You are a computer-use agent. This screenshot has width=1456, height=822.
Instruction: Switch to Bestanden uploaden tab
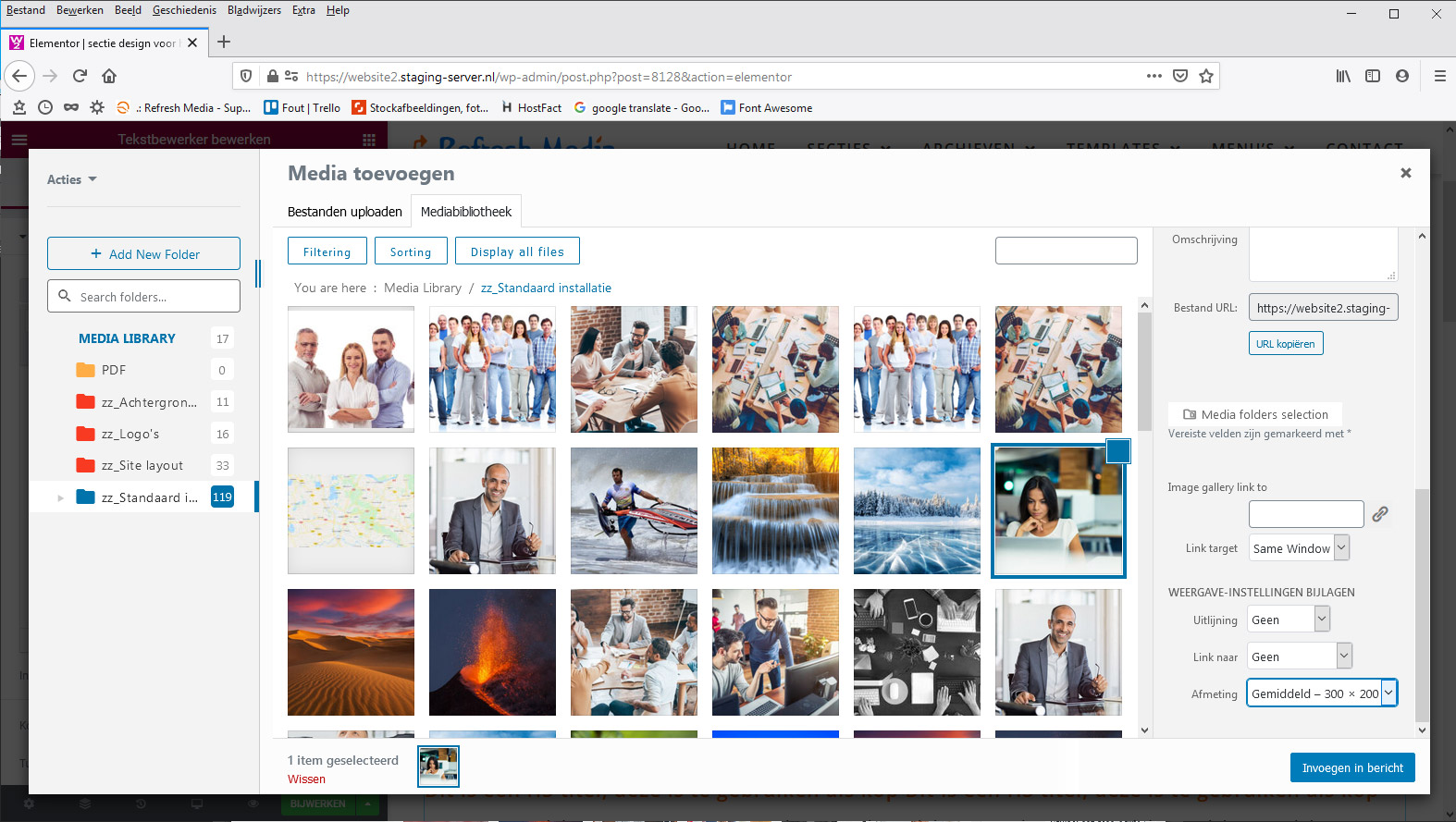pyautogui.click(x=344, y=212)
